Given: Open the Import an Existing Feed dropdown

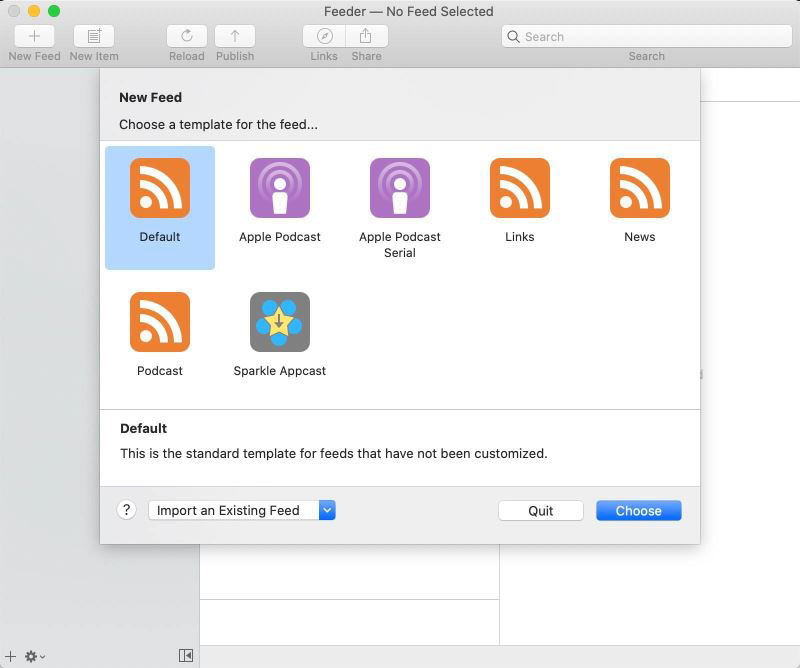Looking at the screenshot, I should [x=242, y=510].
